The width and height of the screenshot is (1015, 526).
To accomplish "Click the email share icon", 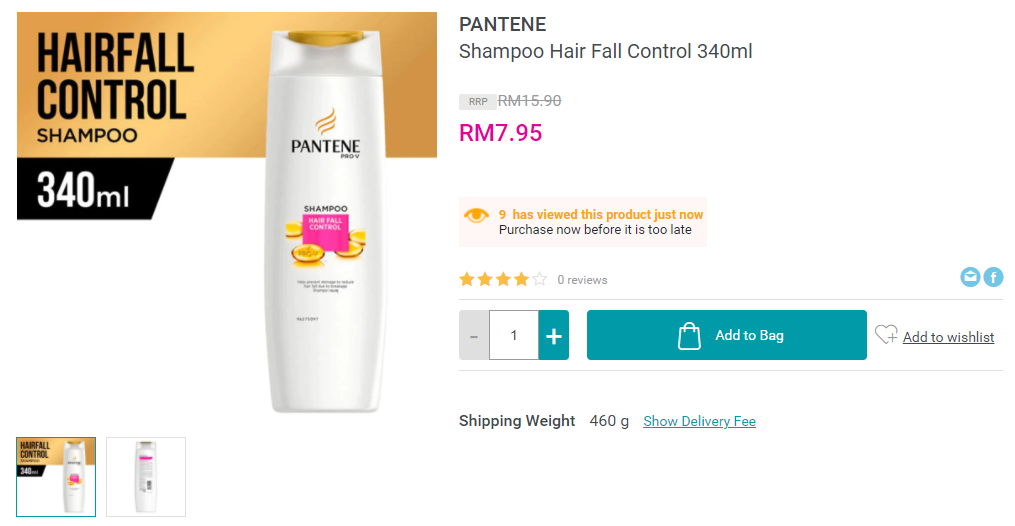I will (x=970, y=277).
